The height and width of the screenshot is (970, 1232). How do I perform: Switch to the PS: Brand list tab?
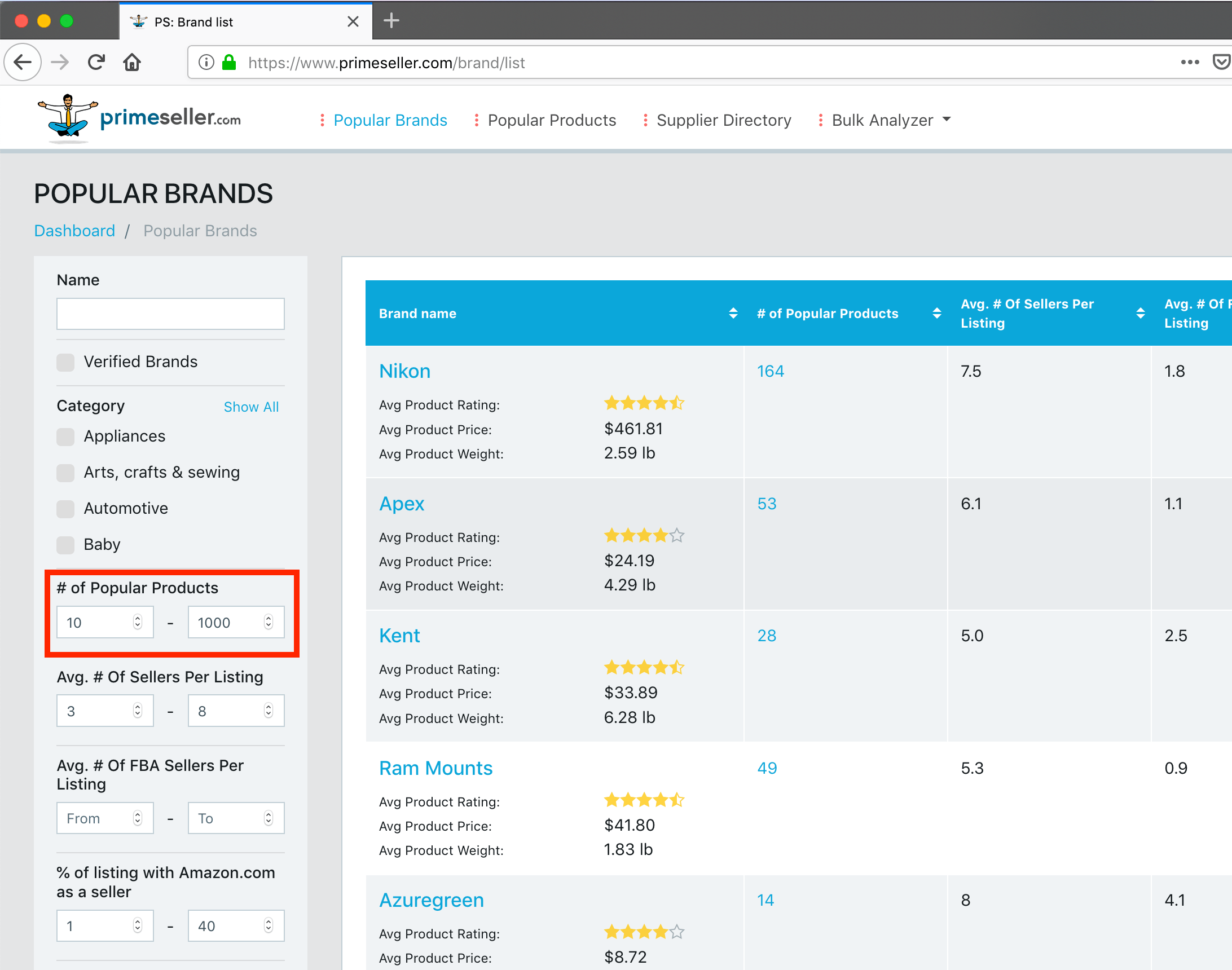(245, 21)
